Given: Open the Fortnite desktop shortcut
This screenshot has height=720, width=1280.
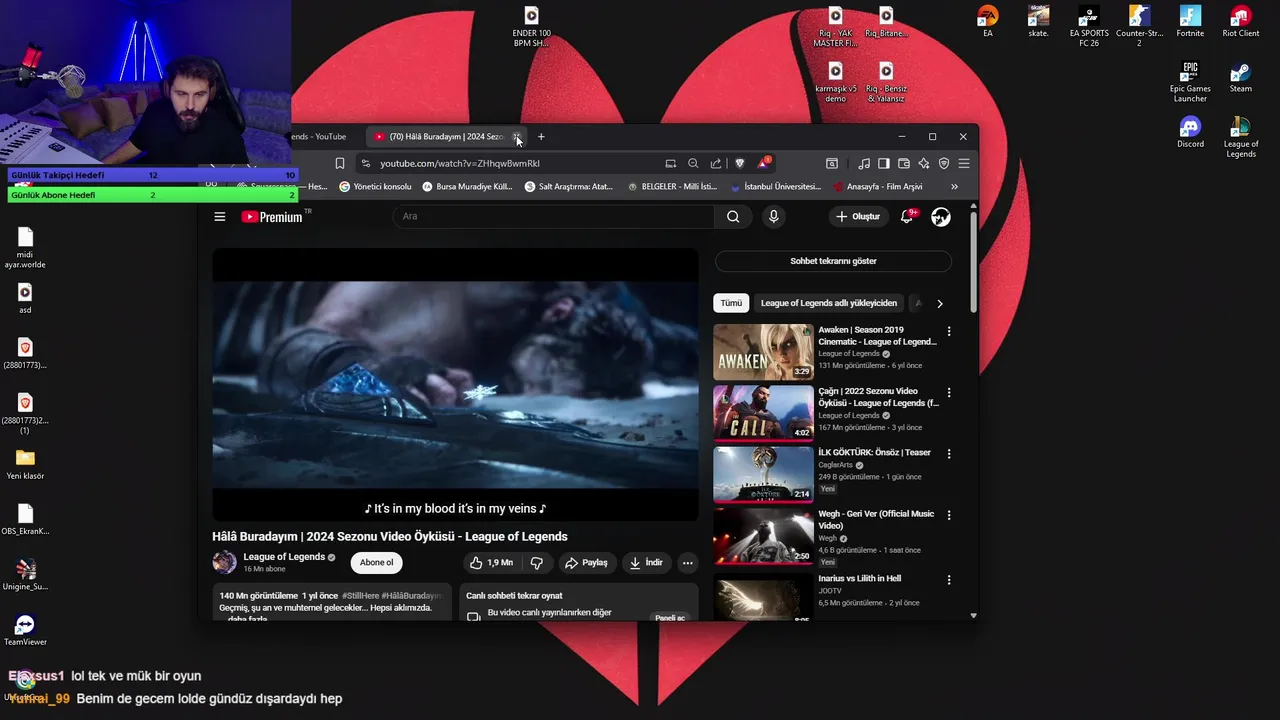Looking at the screenshot, I should pyautogui.click(x=1190, y=22).
